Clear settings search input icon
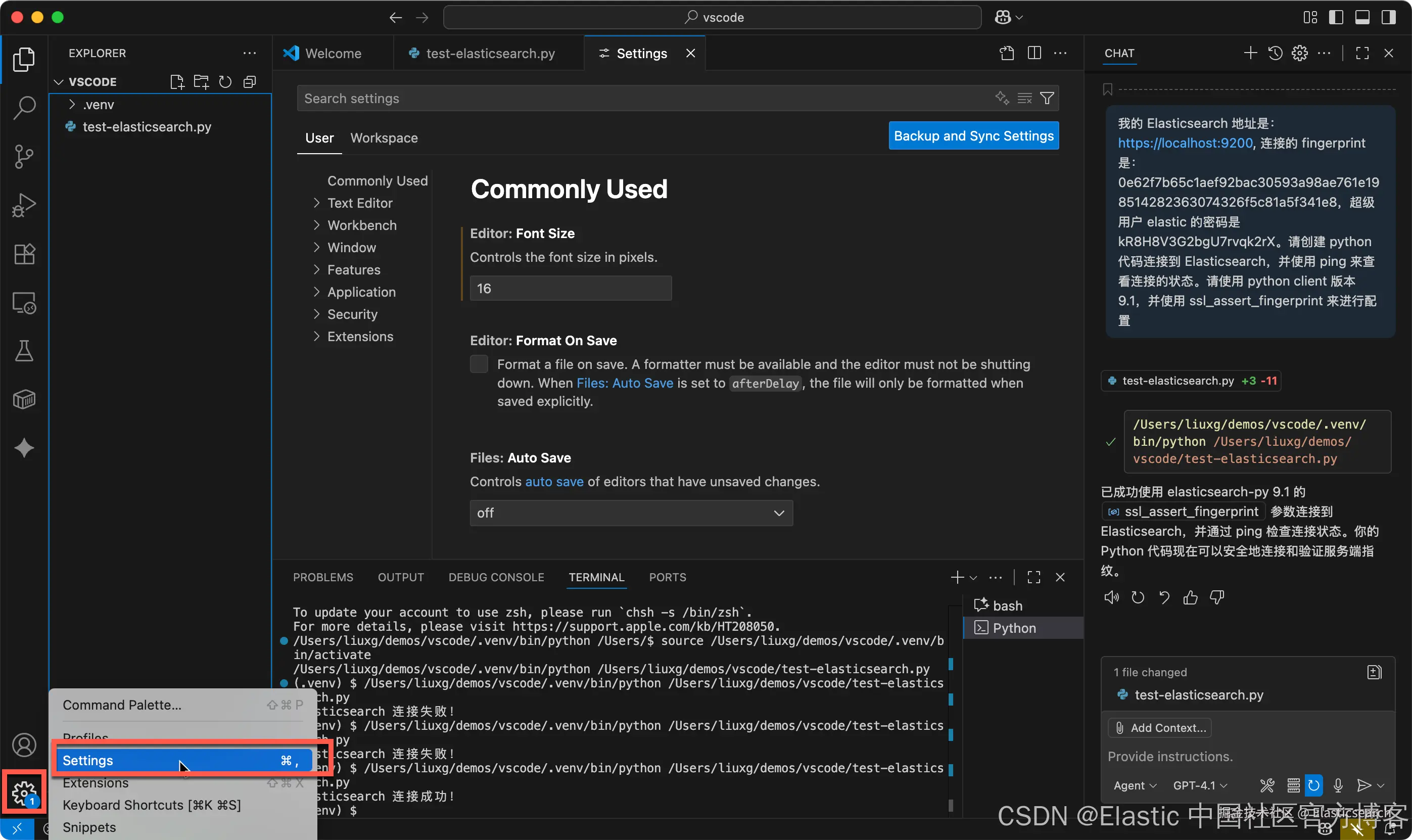1412x840 pixels. (1025, 99)
